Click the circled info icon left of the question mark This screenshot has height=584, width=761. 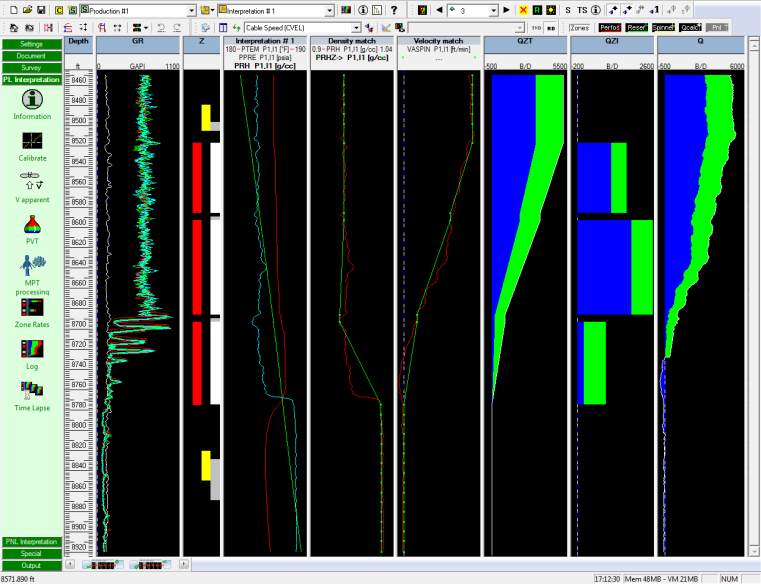(x=363, y=10)
